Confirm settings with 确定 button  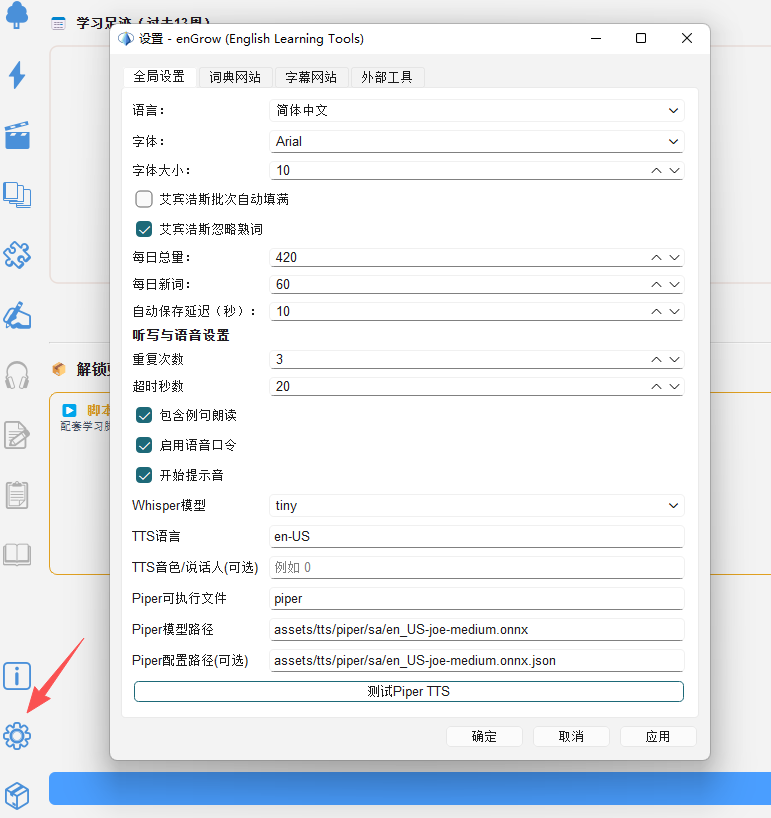[x=484, y=737]
